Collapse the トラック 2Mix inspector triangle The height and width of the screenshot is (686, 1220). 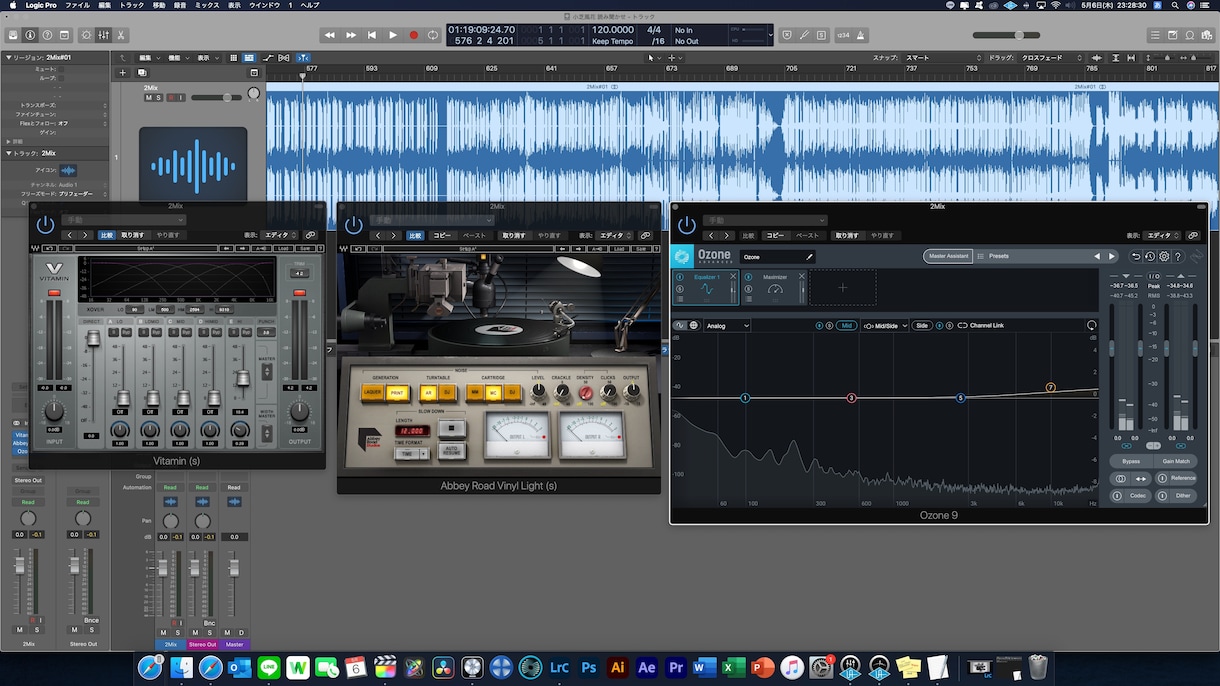(8, 153)
